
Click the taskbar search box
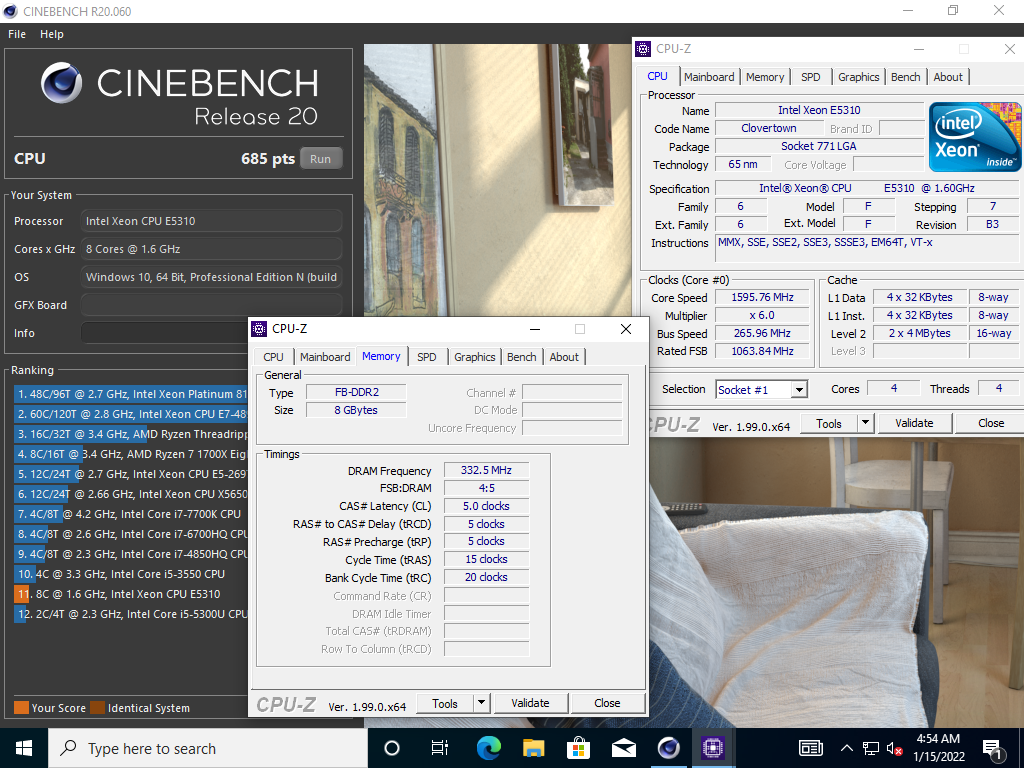coord(208,748)
